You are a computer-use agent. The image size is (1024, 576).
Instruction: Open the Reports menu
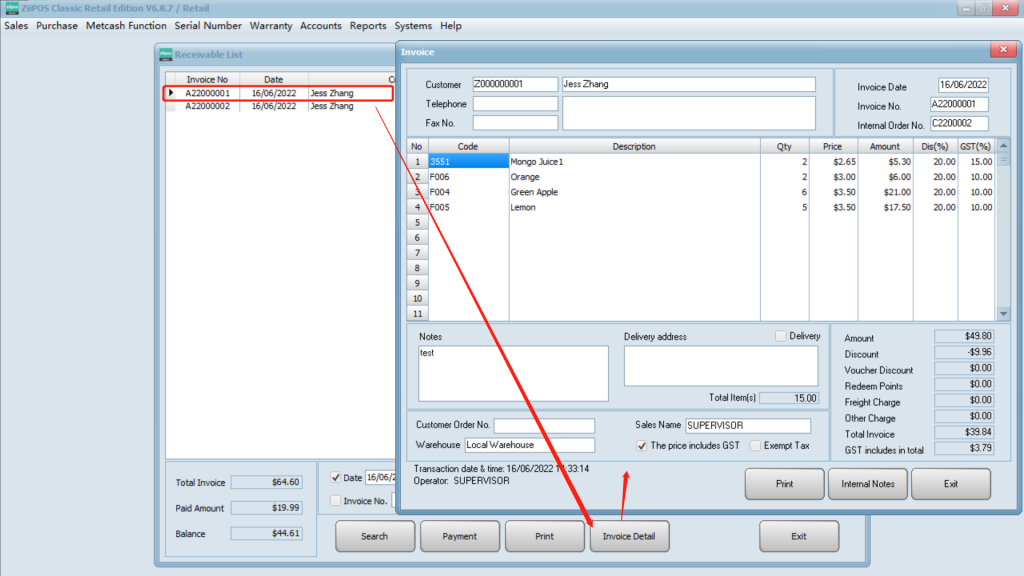coord(368,26)
